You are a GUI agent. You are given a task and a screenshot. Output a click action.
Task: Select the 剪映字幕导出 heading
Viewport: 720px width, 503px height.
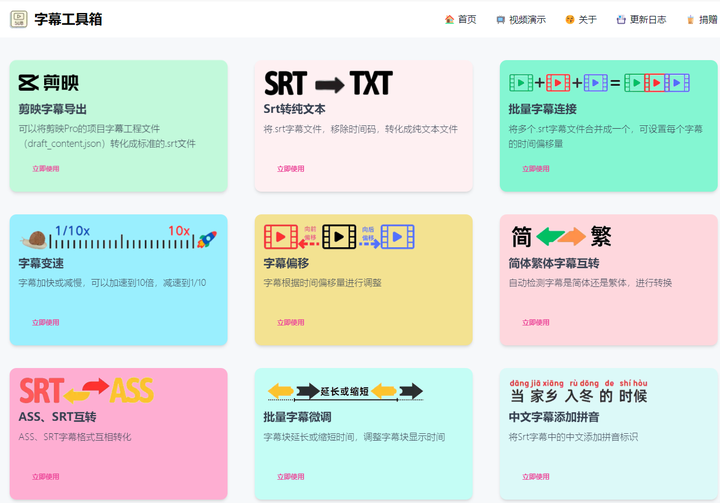point(52,109)
